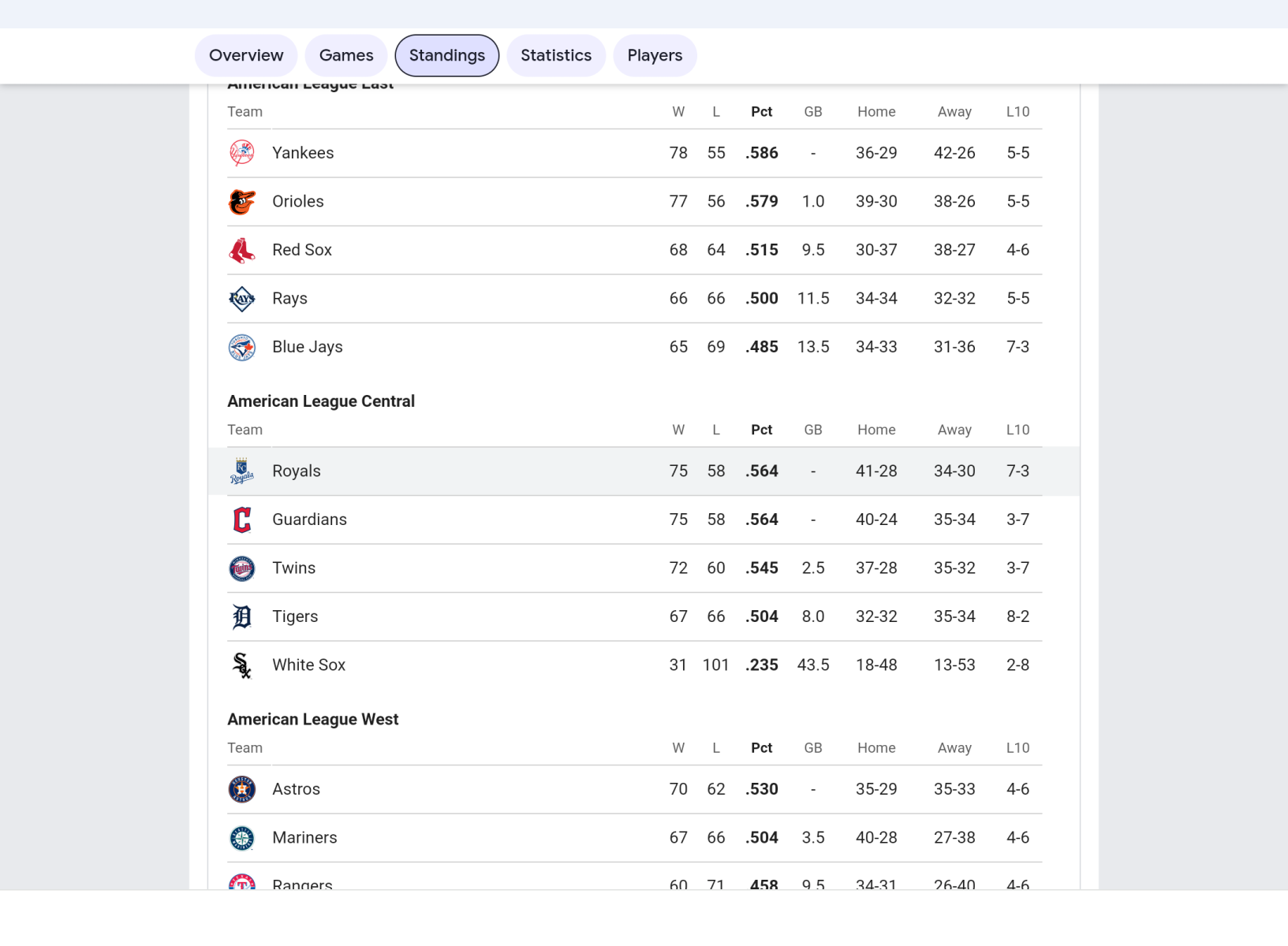Image resolution: width=1288 pixels, height=946 pixels.
Task: Select the Twins team name
Action: click(x=293, y=568)
